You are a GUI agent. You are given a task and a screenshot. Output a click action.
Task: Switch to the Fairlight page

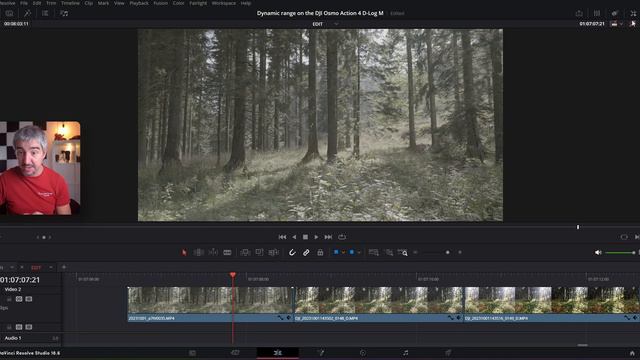[x=405, y=353]
